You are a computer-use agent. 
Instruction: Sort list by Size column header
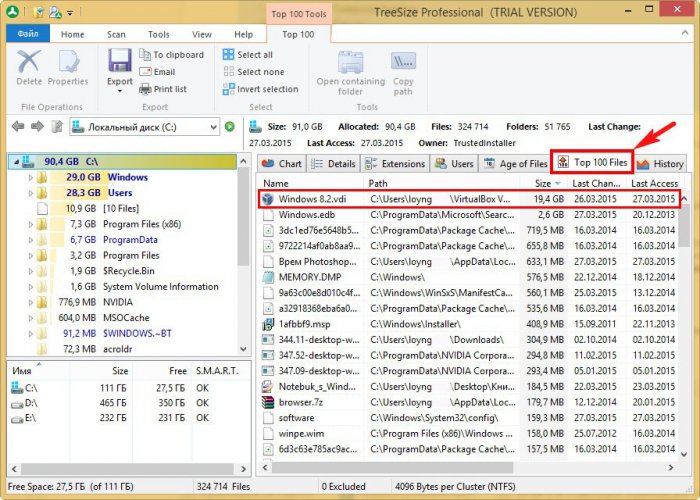tap(543, 184)
